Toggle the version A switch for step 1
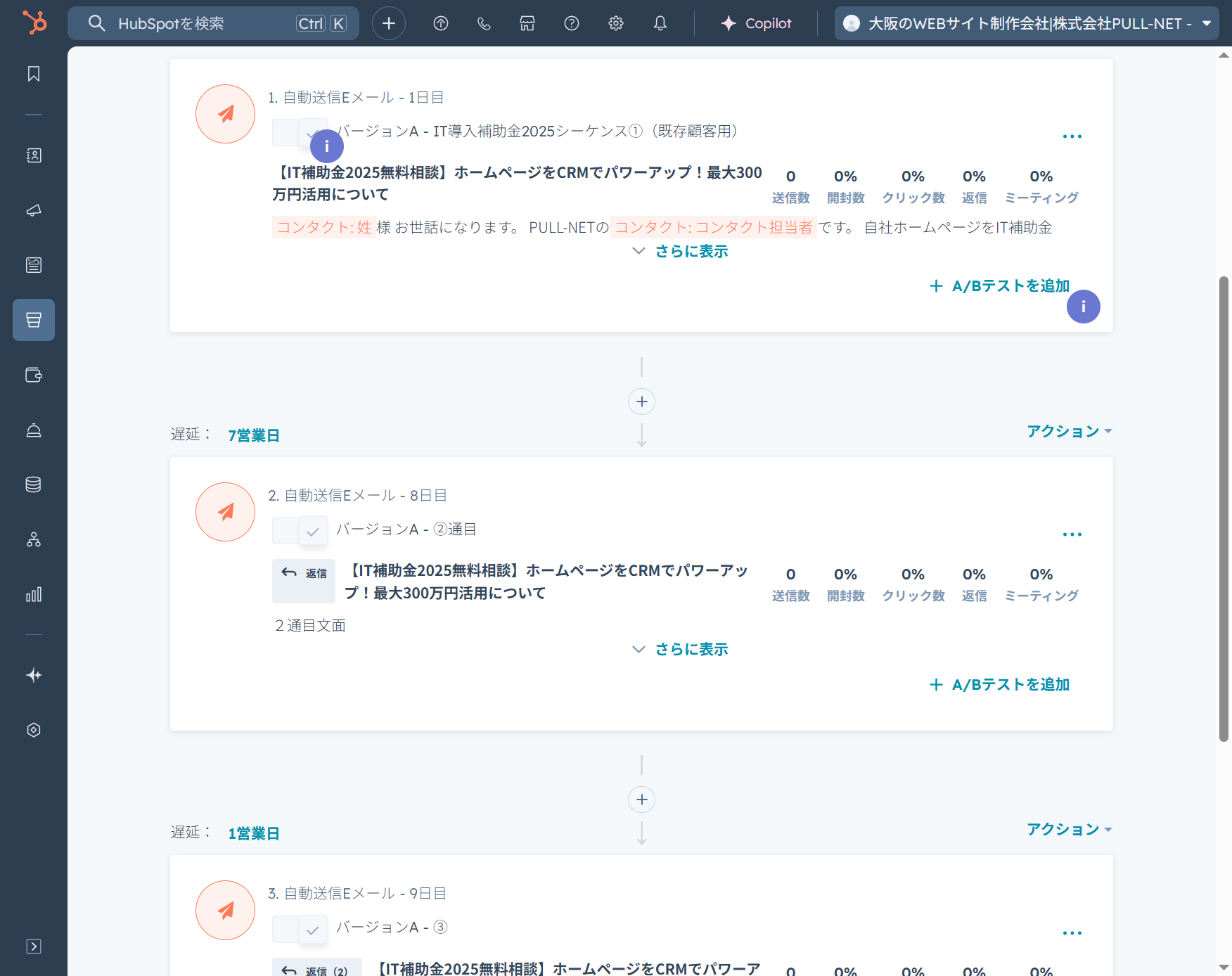1232x976 pixels. click(300, 132)
